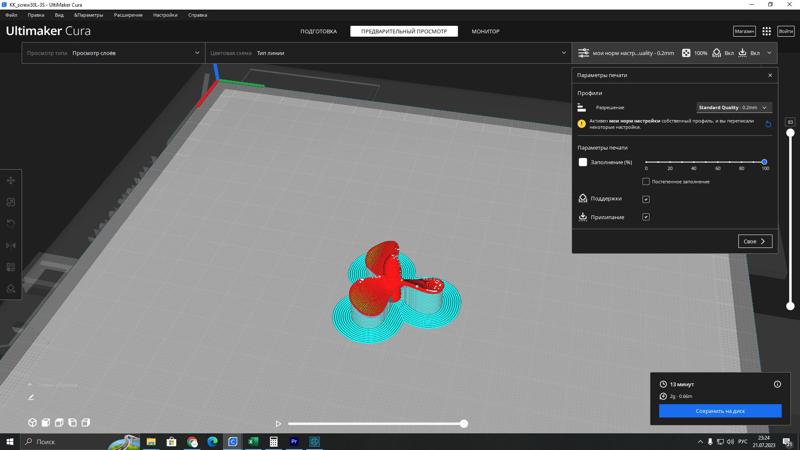Open File Explorer from the taskbar
This screenshot has height=450, width=800.
pyautogui.click(x=151, y=441)
